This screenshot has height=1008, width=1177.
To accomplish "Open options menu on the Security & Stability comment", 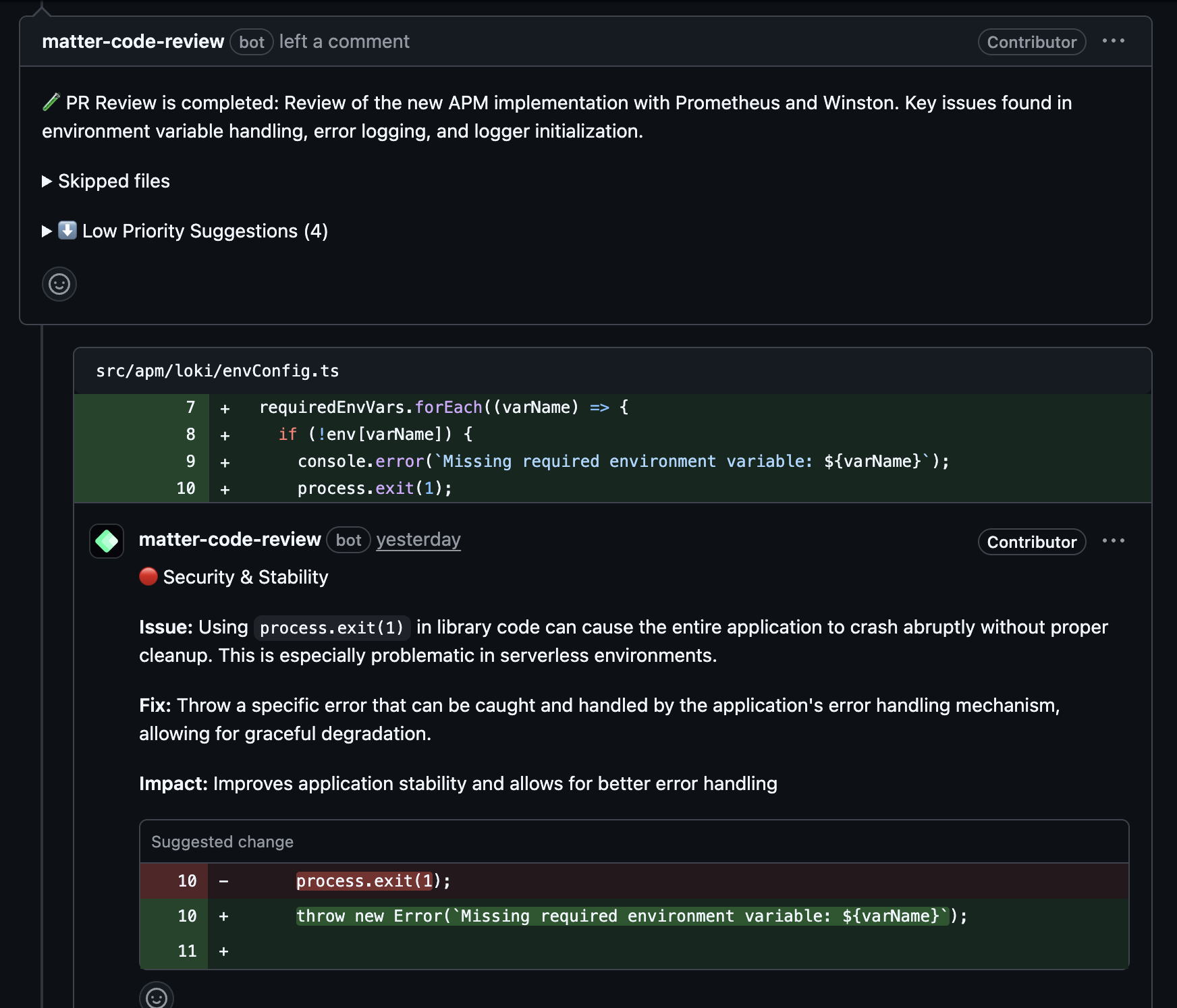I will click(x=1113, y=541).
